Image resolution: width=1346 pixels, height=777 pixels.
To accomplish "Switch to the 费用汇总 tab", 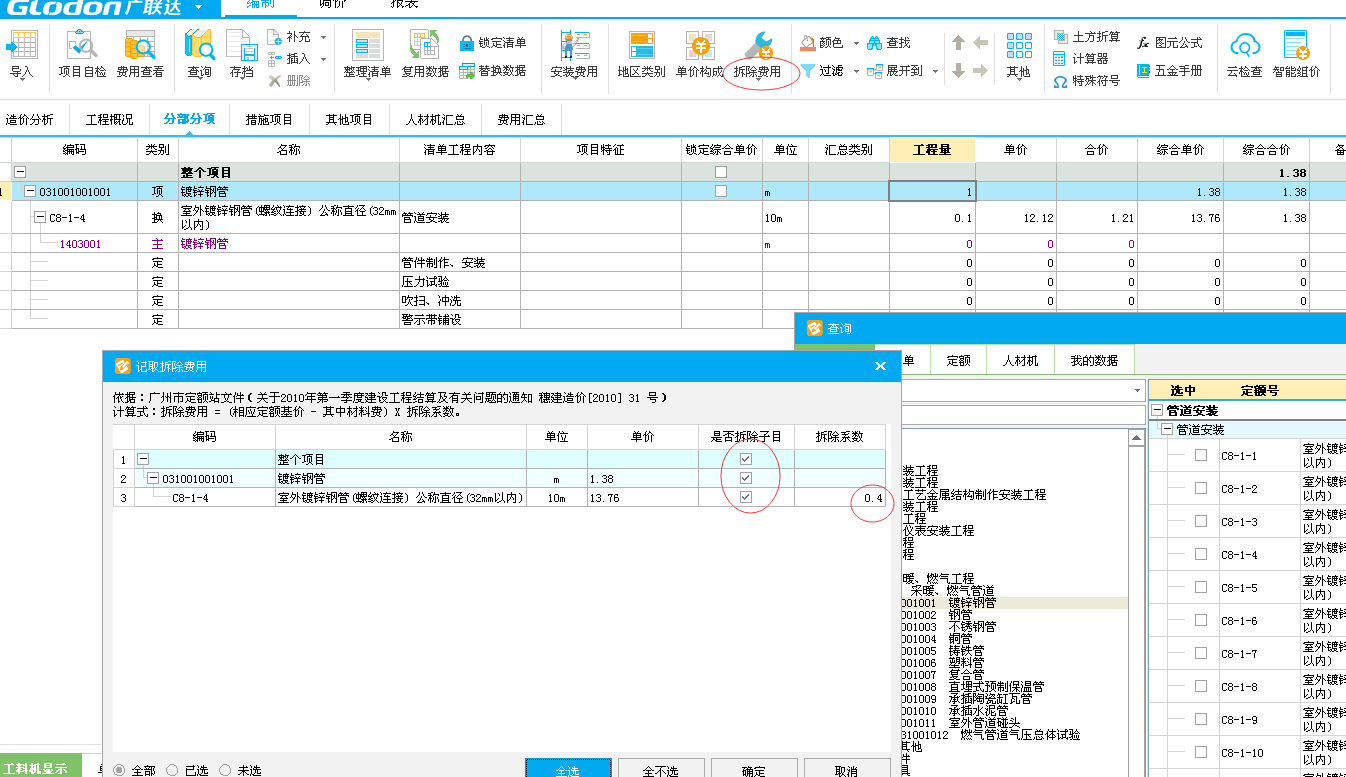I will [x=521, y=119].
